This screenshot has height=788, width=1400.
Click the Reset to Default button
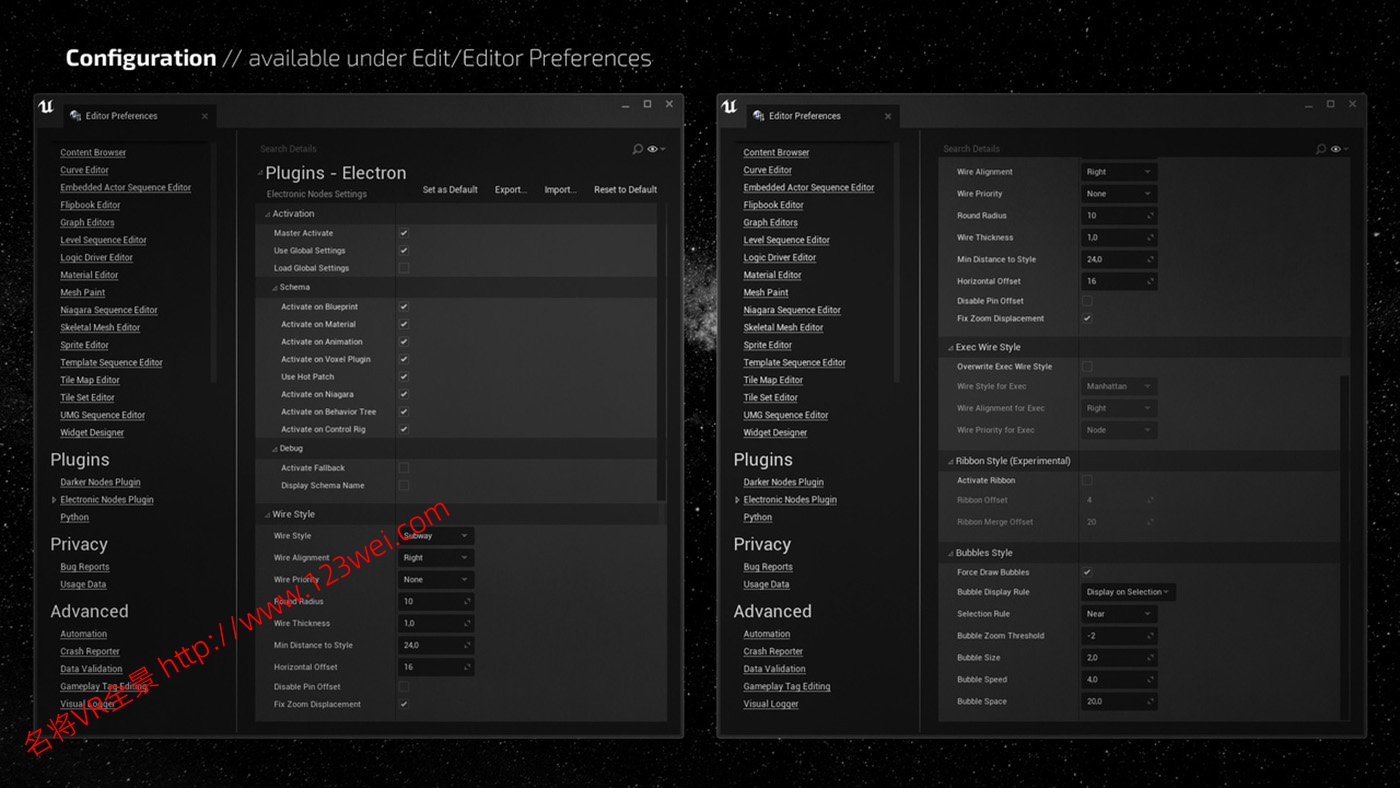(625, 190)
